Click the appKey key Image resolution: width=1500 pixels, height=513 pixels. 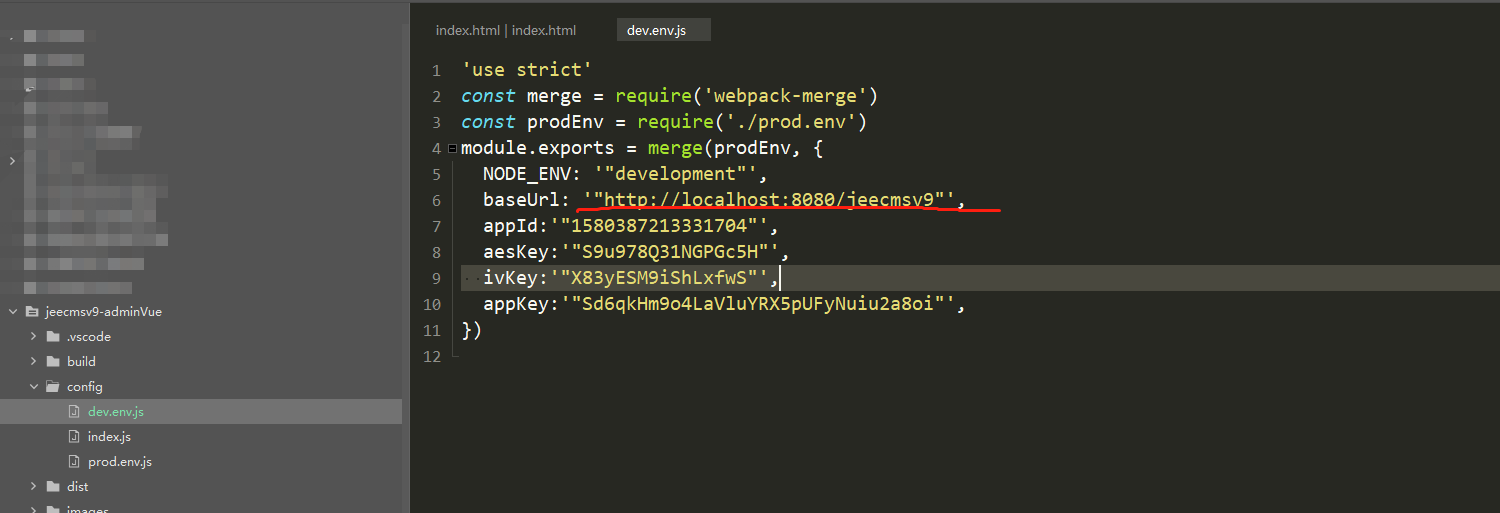pyautogui.click(x=516, y=304)
